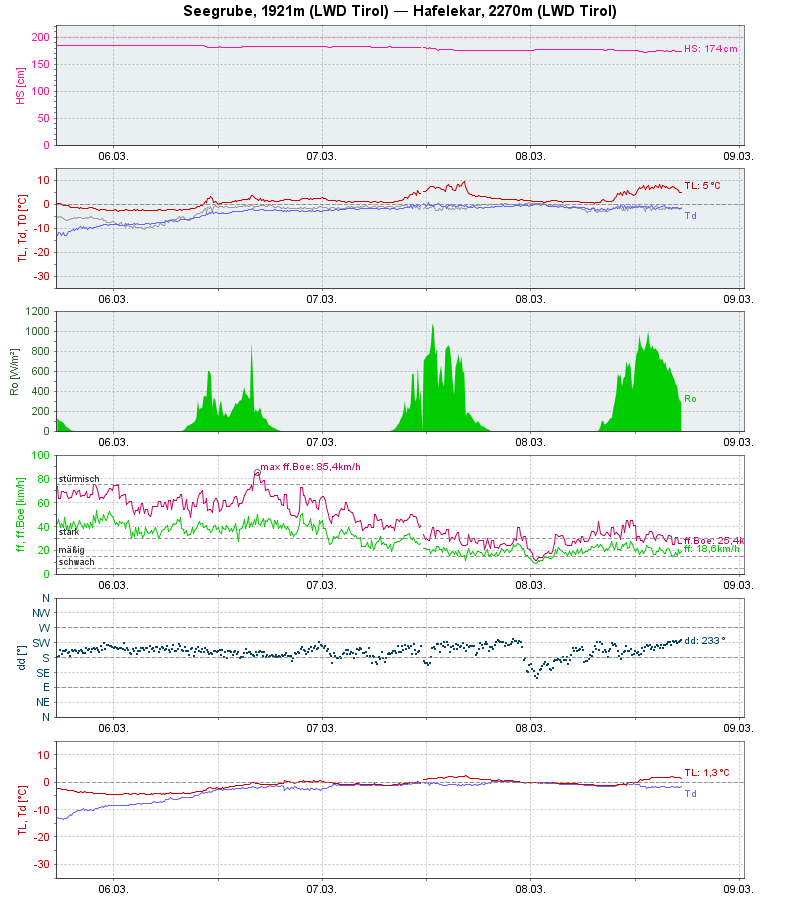The image size is (800, 900).
Task: Click the 'ff.Boe: 25,4k' gust value label
Action: (714, 541)
